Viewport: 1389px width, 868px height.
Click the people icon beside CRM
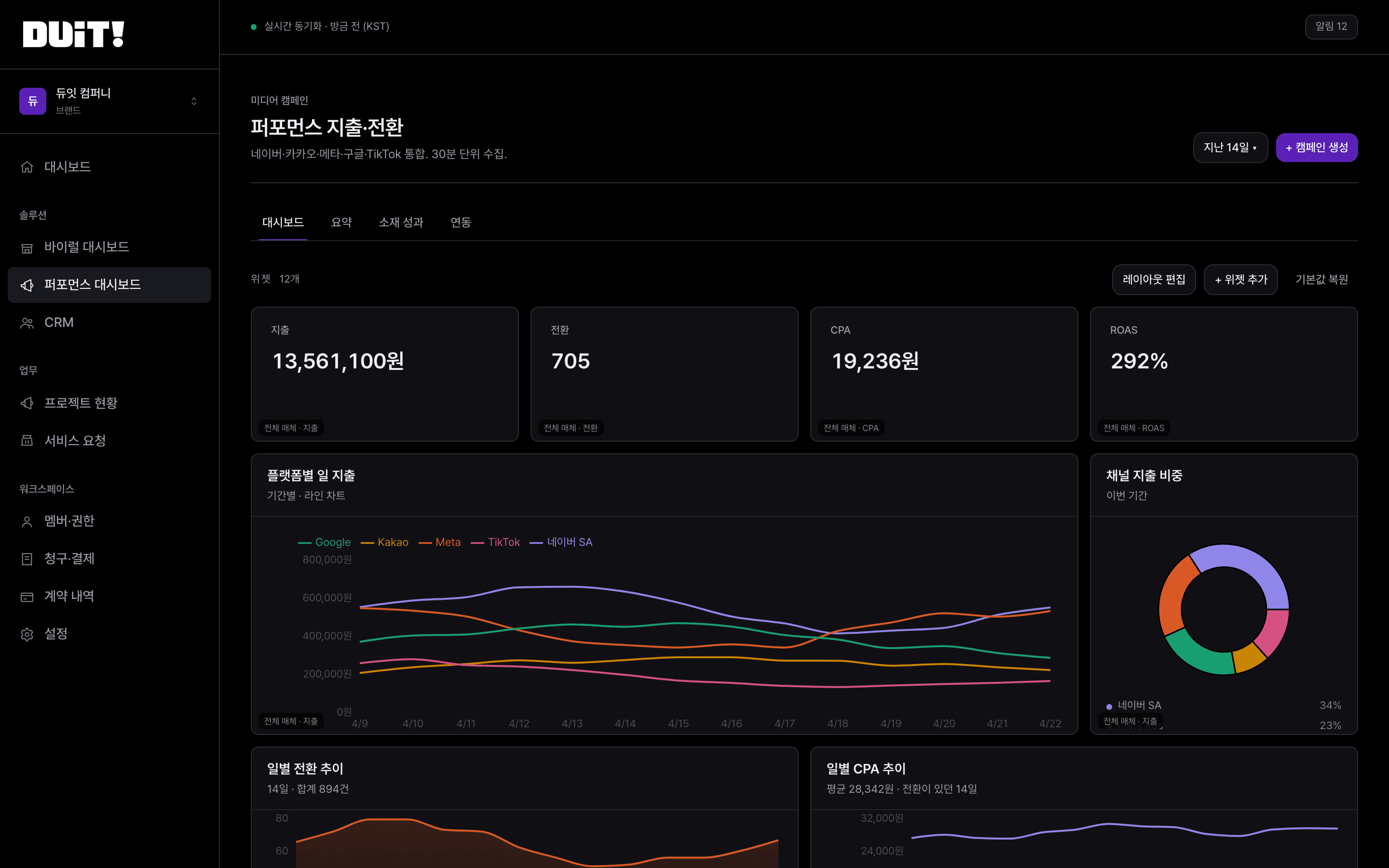[27, 323]
